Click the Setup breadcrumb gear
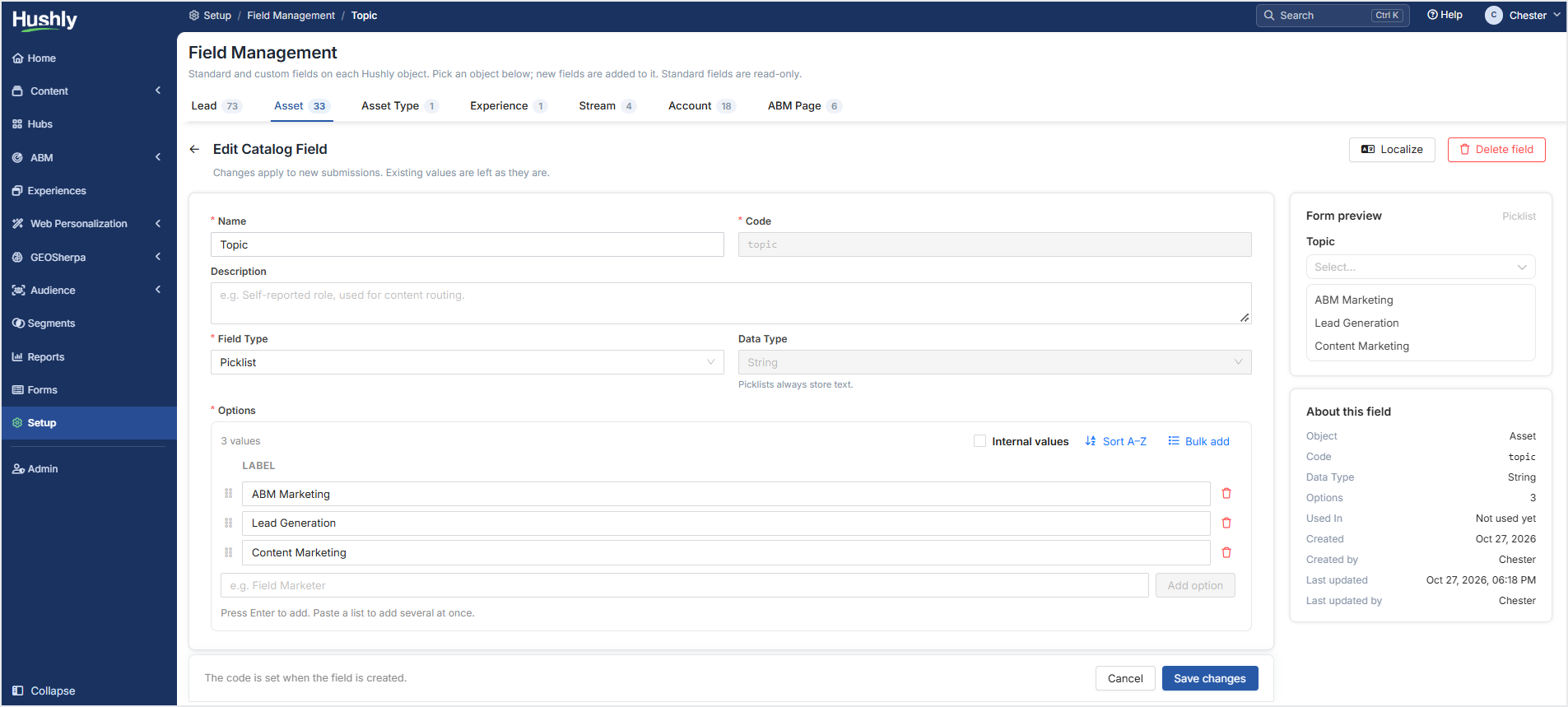 pyautogui.click(x=194, y=16)
